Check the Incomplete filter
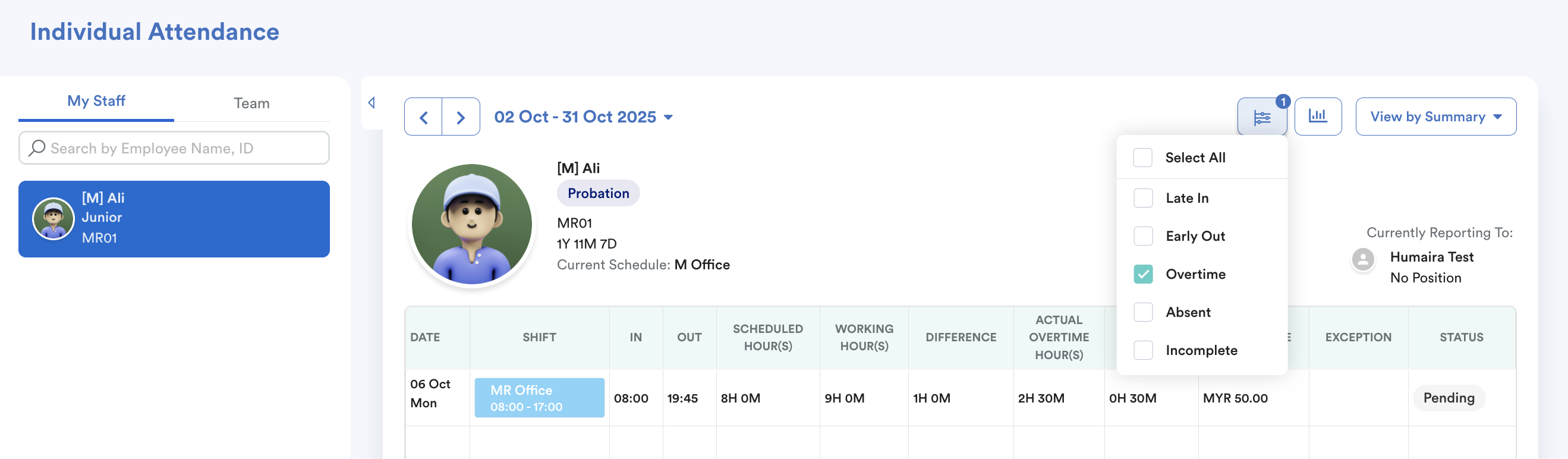The height and width of the screenshot is (459, 1568). [1143, 350]
